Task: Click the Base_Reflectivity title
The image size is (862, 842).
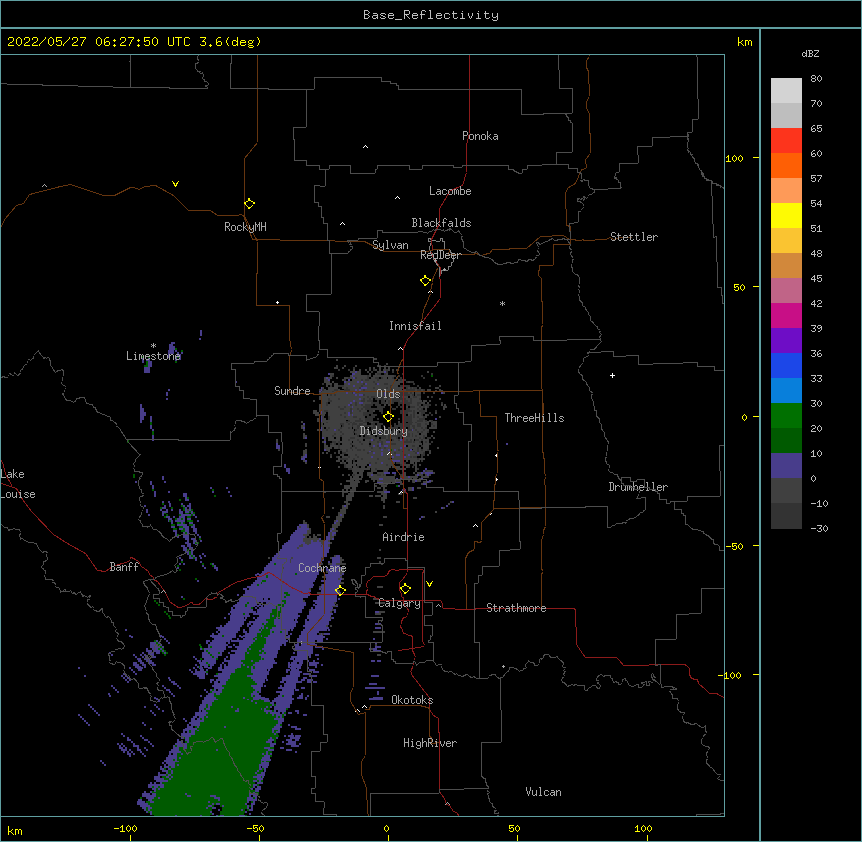Action: tap(431, 15)
